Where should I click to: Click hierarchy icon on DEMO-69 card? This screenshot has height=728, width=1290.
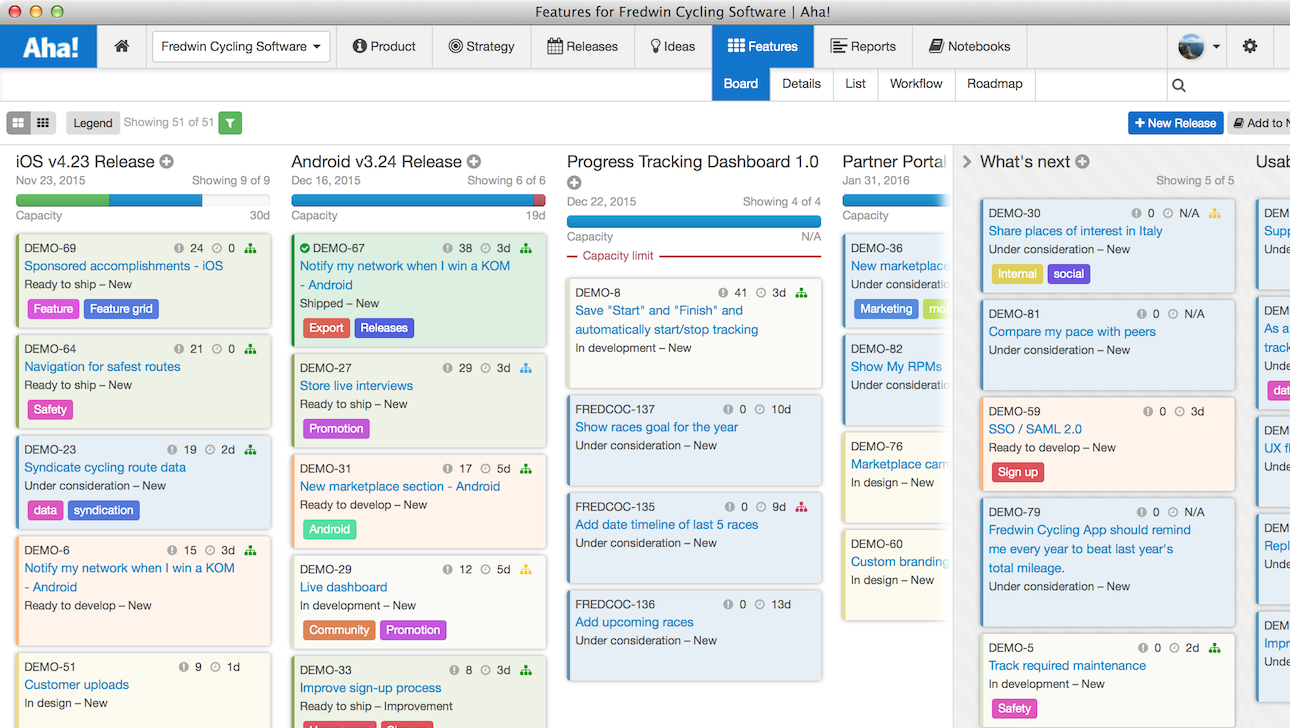pos(250,248)
